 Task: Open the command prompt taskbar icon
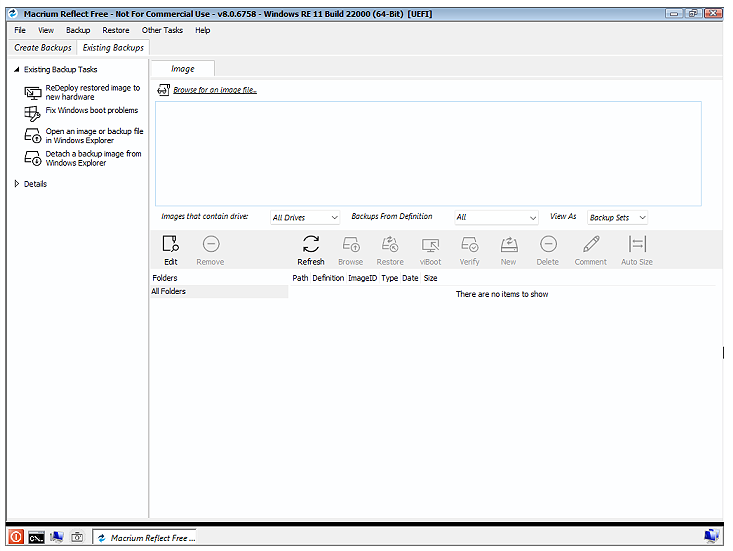click(36, 537)
